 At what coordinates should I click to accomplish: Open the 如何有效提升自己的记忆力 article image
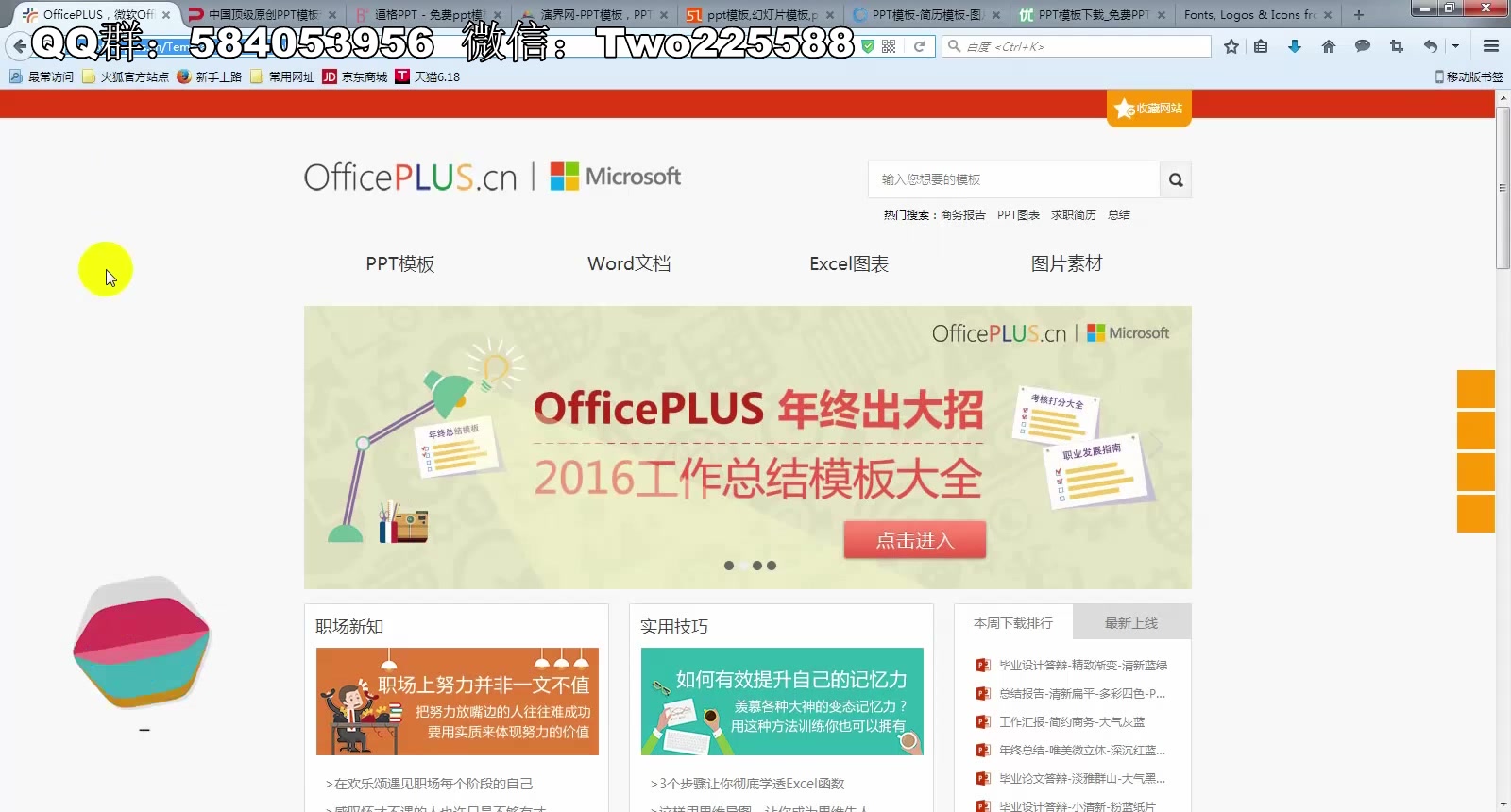(x=782, y=702)
